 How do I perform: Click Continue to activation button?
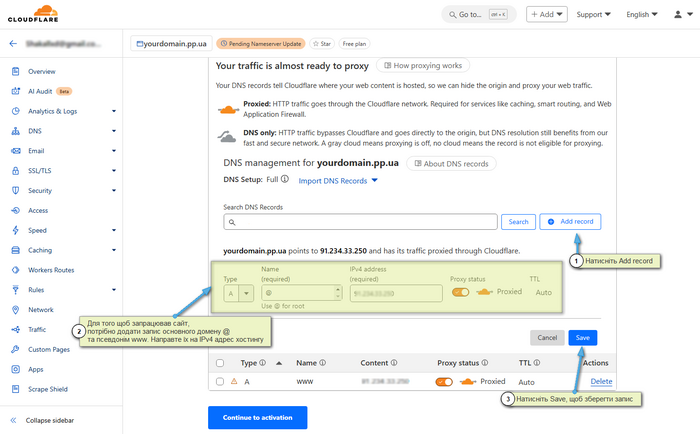(x=258, y=417)
